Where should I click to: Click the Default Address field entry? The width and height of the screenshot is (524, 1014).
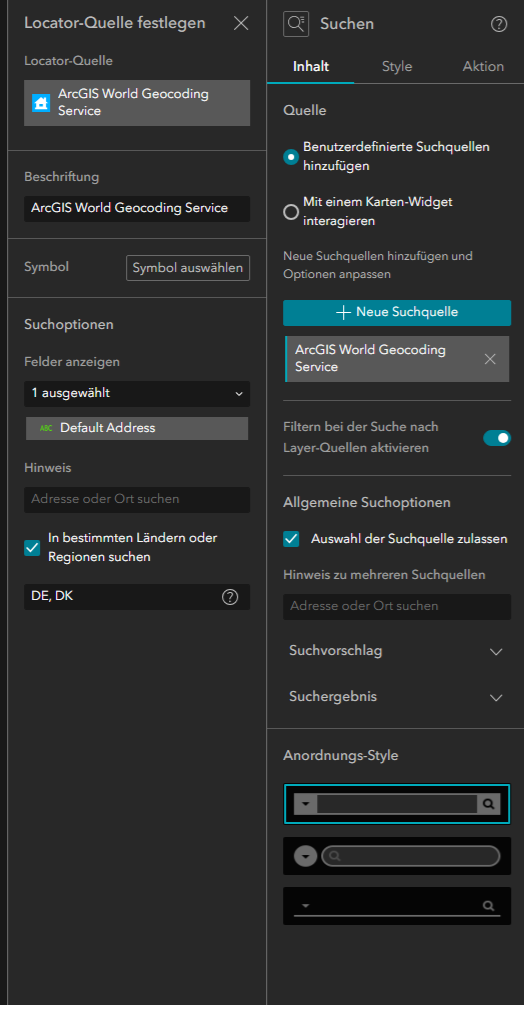[x=137, y=428]
